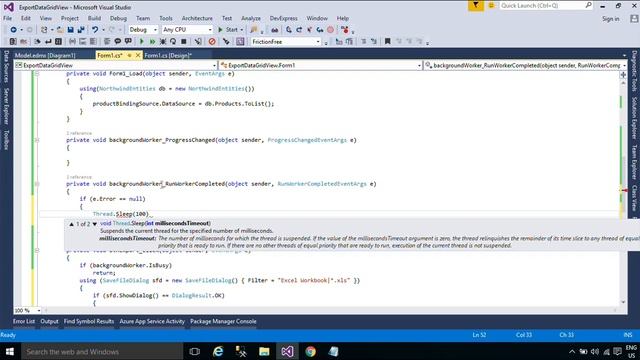Click the bug-shaped debug icon
This screenshot has width=640, height=360.
[163, 42]
